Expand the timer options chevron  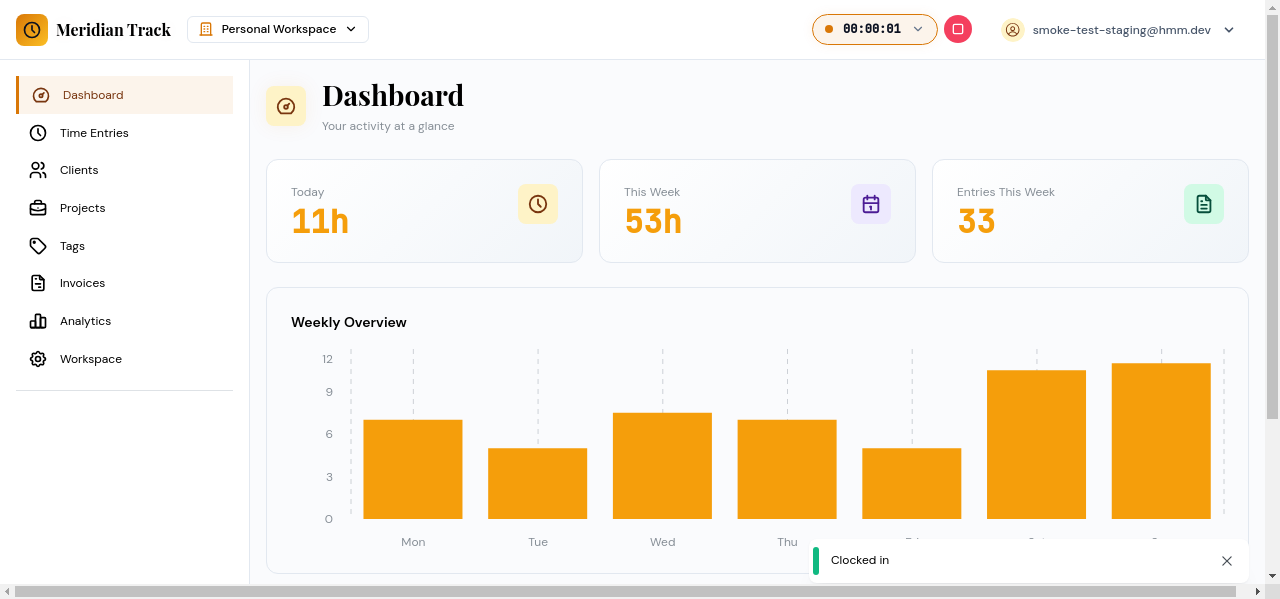tap(918, 29)
